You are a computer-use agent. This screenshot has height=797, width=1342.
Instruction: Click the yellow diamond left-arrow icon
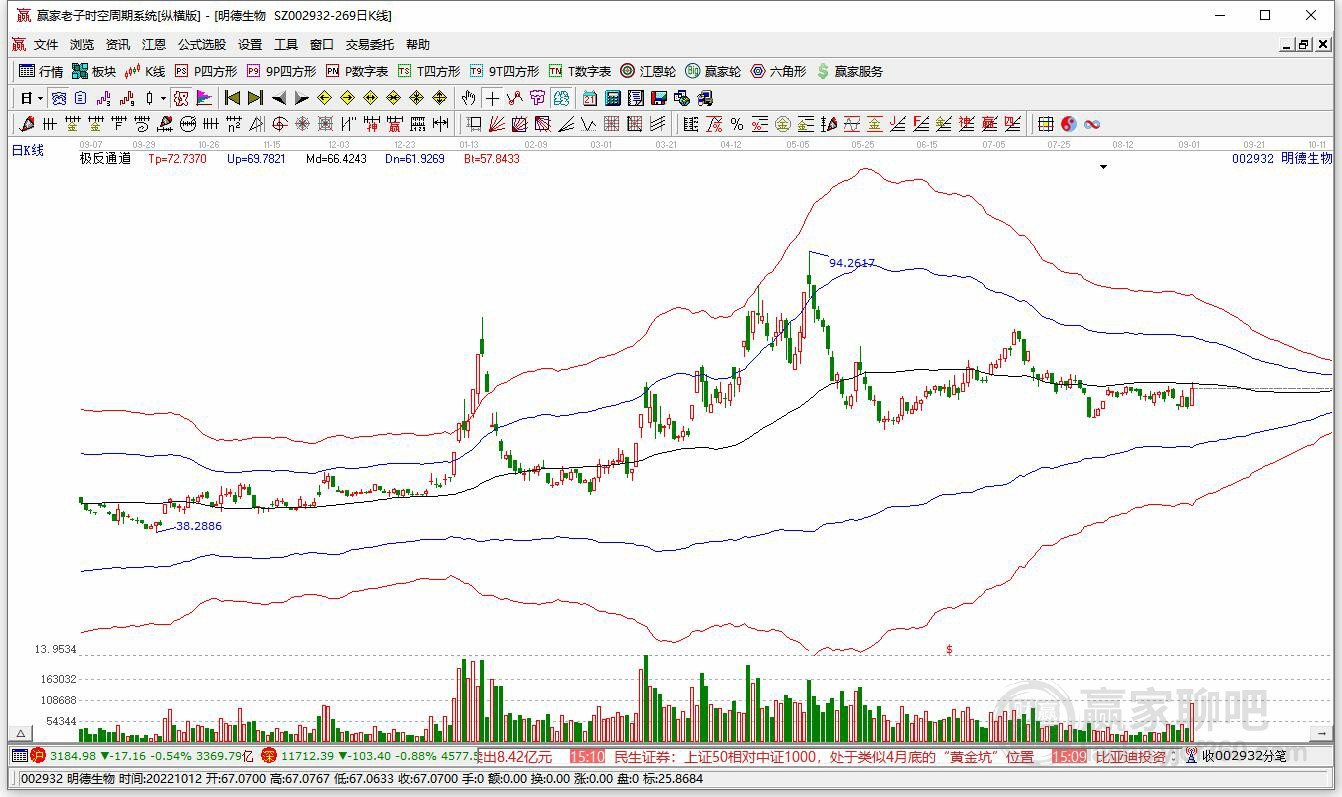[324, 98]
